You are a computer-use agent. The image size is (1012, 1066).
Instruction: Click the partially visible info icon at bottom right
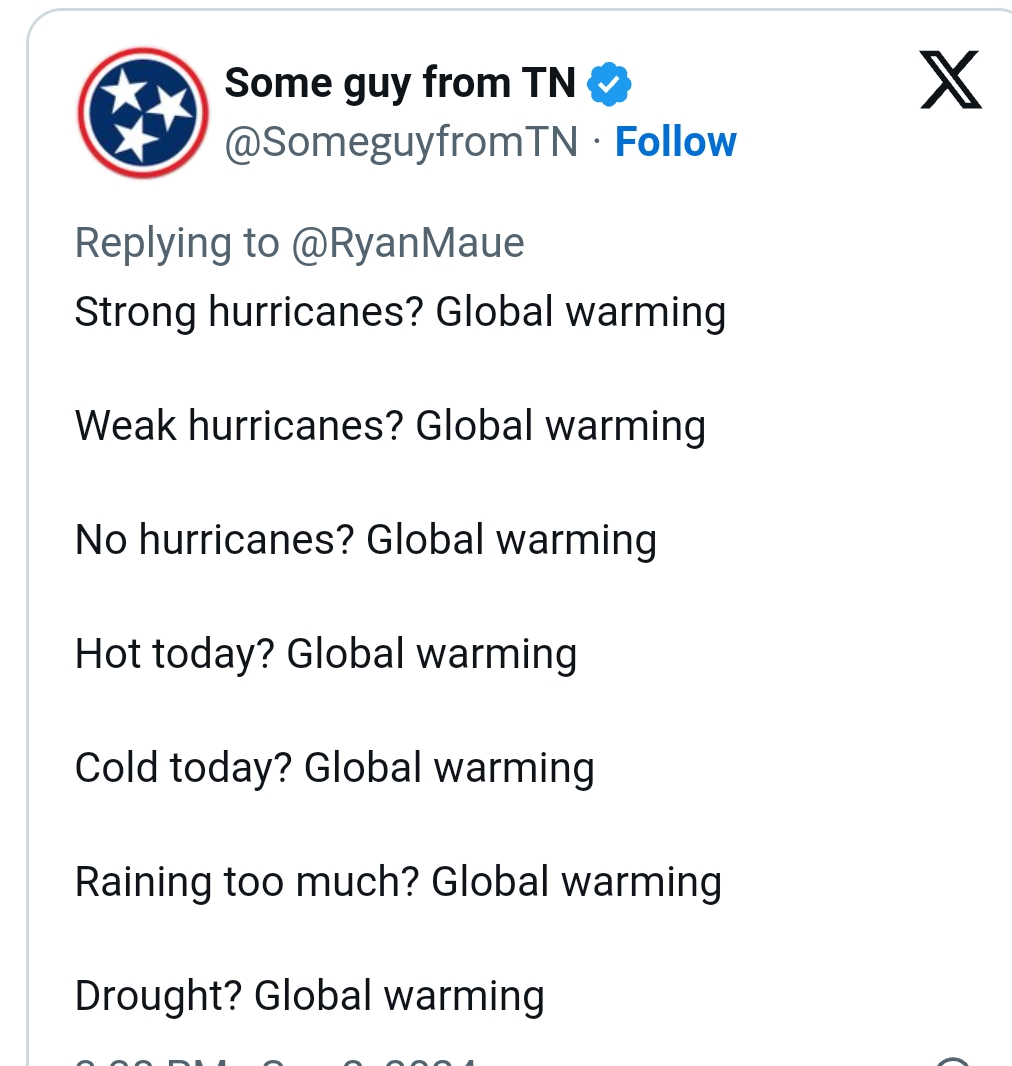click(x=955, y=1060)
